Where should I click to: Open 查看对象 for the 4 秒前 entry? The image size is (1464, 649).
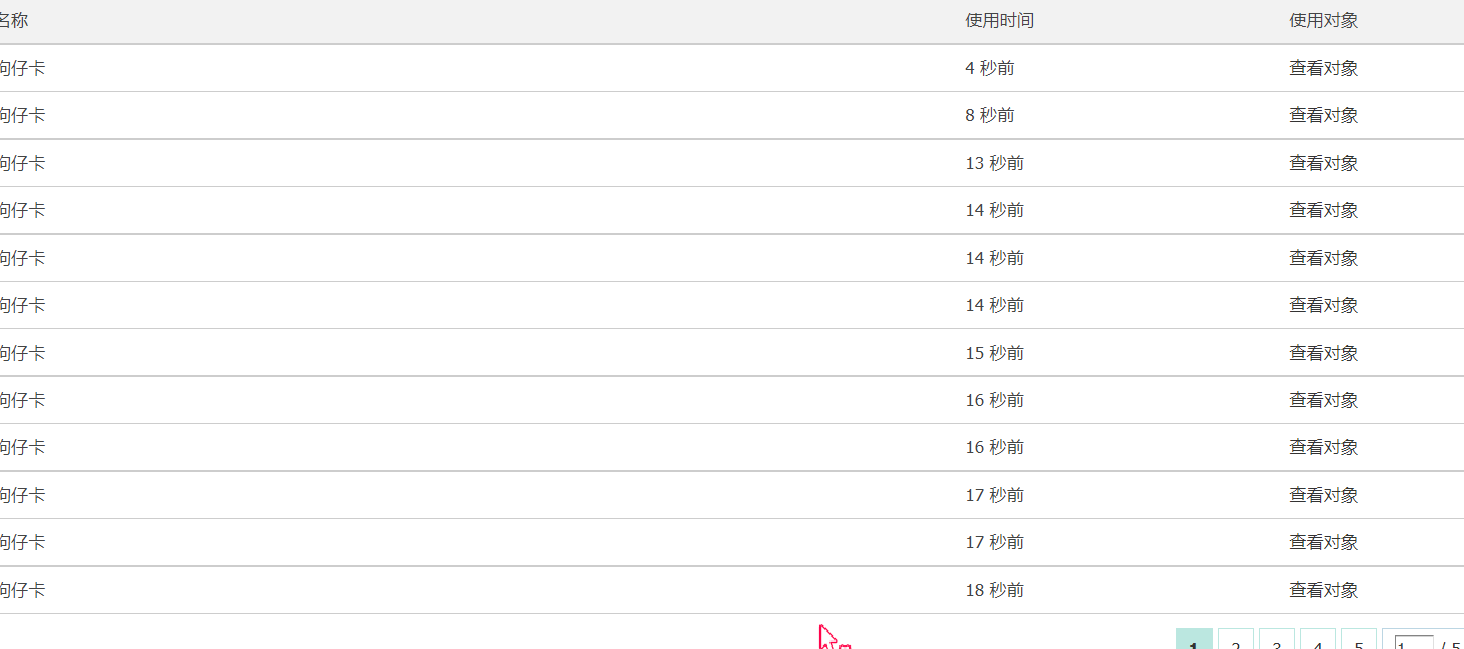(1323, 68)
